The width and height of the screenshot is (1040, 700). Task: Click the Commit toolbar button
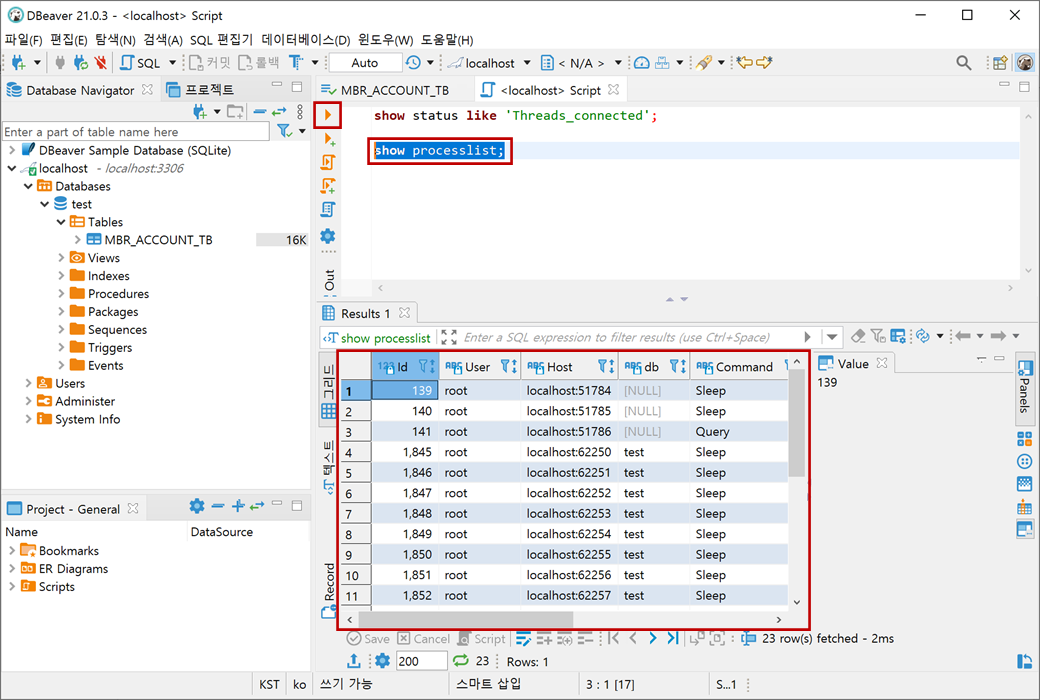(210, 63)
